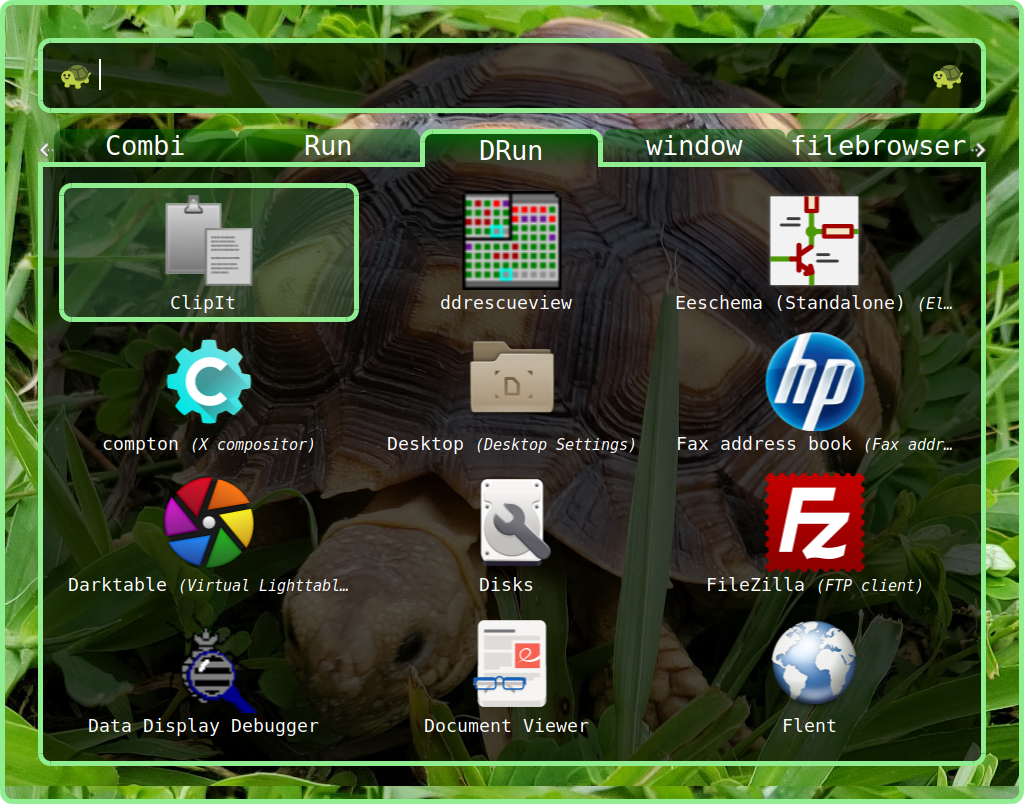Image resolution: width=1024 pixels, height=804 pixels.
Task: Open the Darktable color wheel icon
Action: [x=208, y=522]
